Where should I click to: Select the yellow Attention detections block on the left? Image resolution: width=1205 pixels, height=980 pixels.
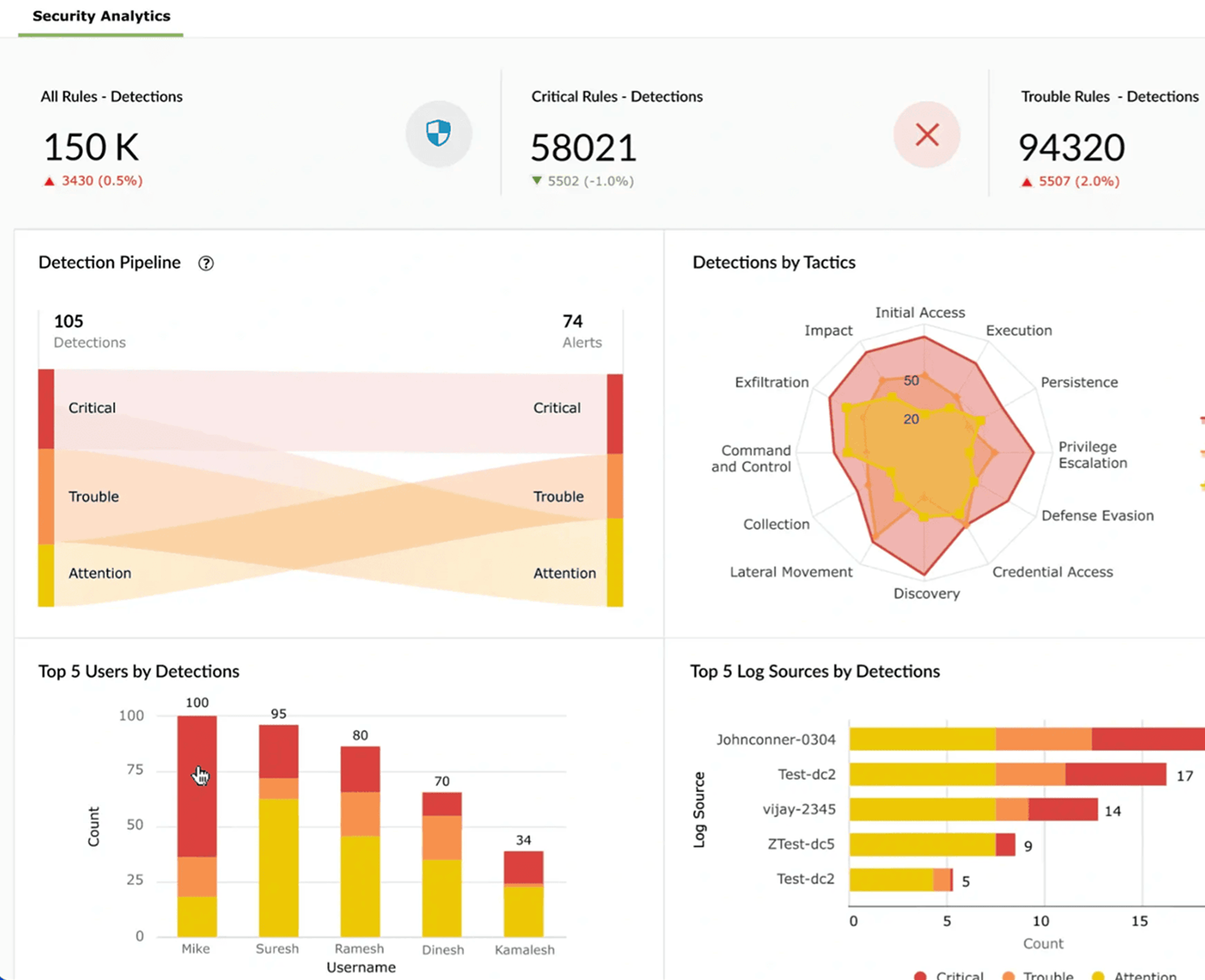(46, 576)
